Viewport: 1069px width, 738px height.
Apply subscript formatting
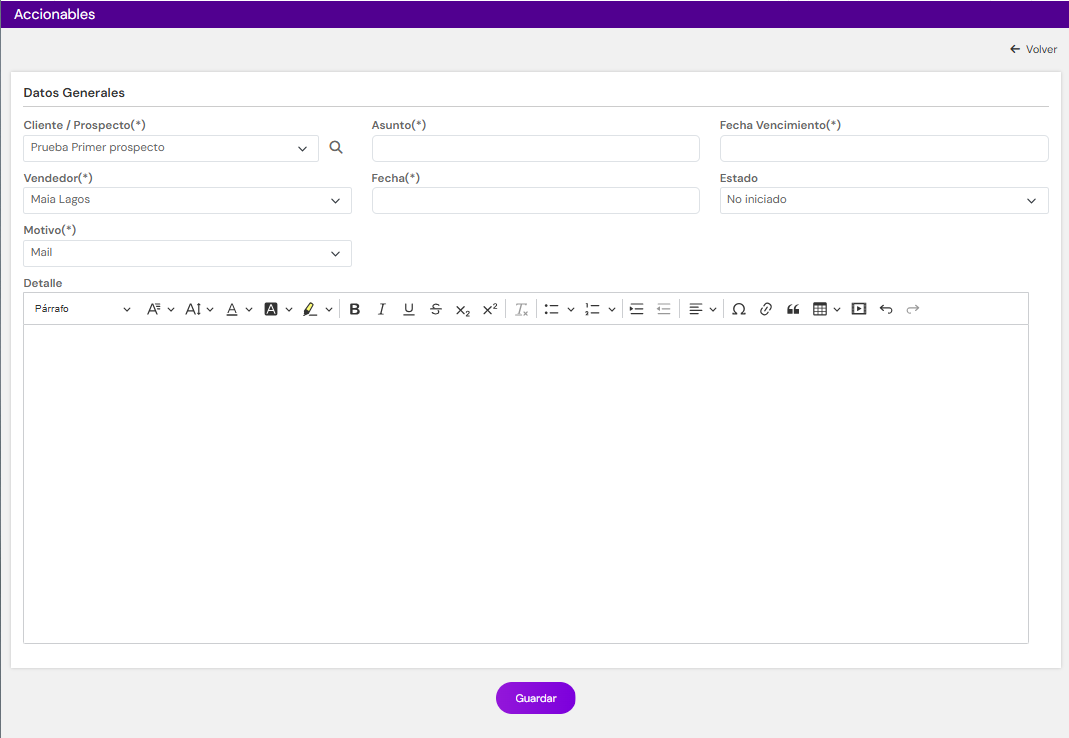[463, 310]
